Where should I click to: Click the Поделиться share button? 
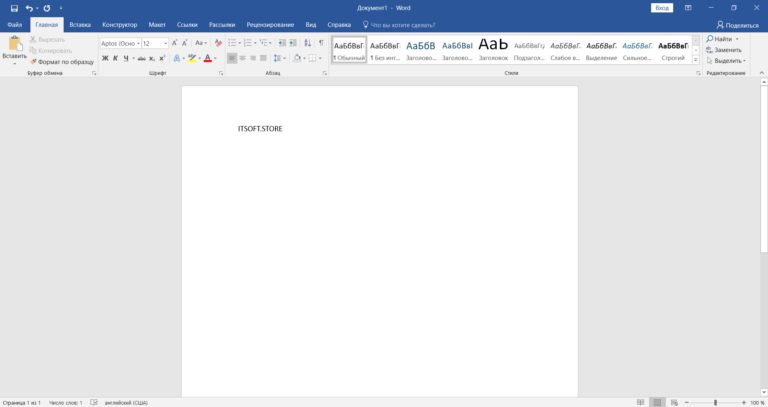[x=737, y=25]
